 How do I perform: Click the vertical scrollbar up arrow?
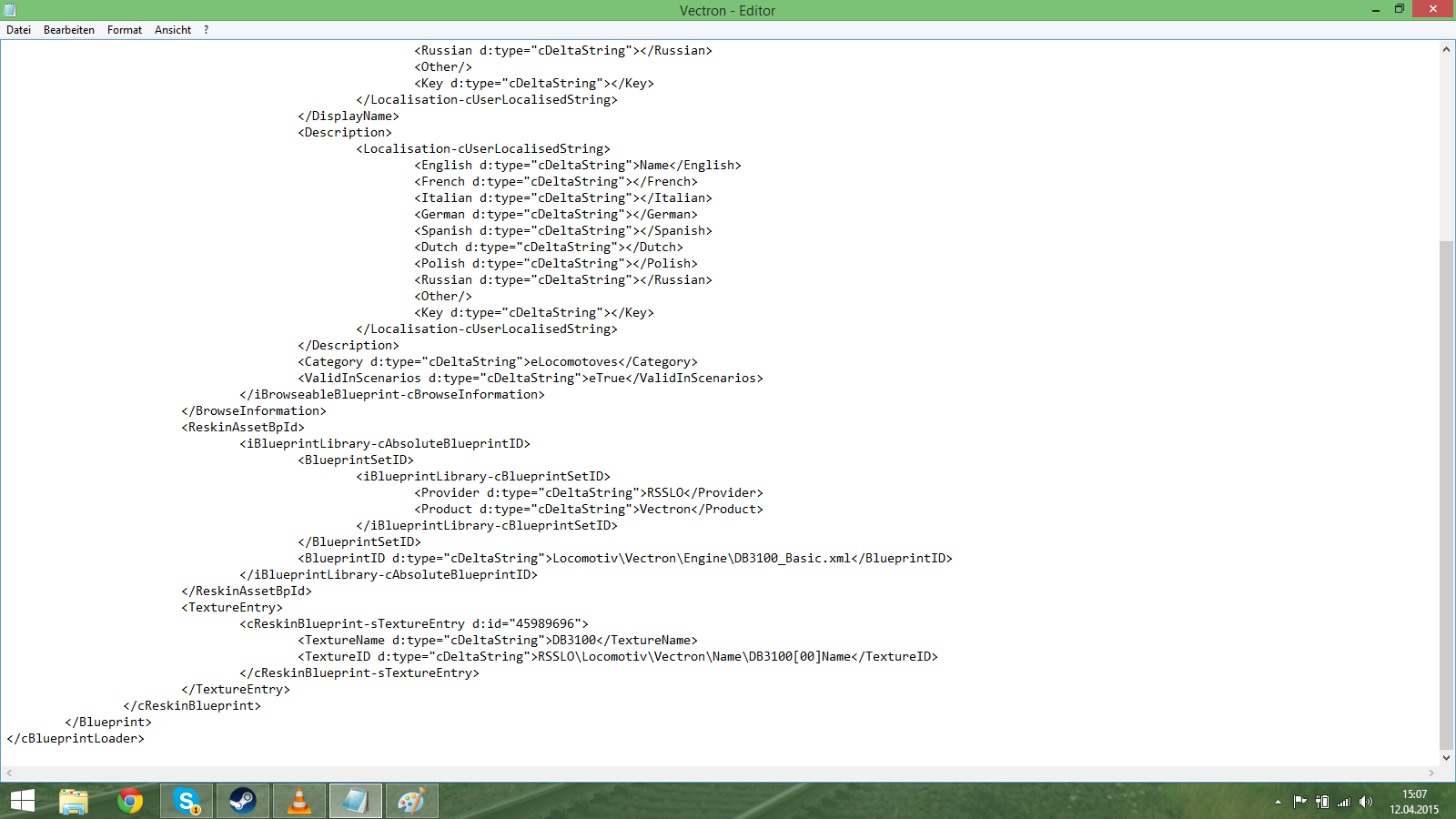1446,49
